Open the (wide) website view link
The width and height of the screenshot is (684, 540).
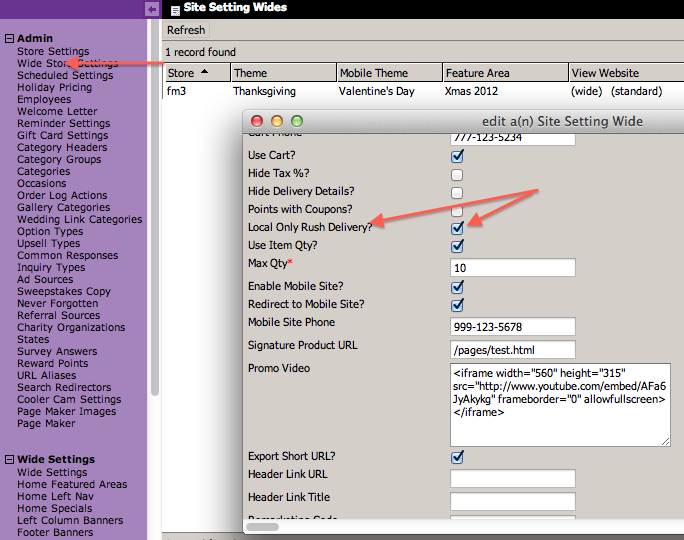[x=587, y=91]
